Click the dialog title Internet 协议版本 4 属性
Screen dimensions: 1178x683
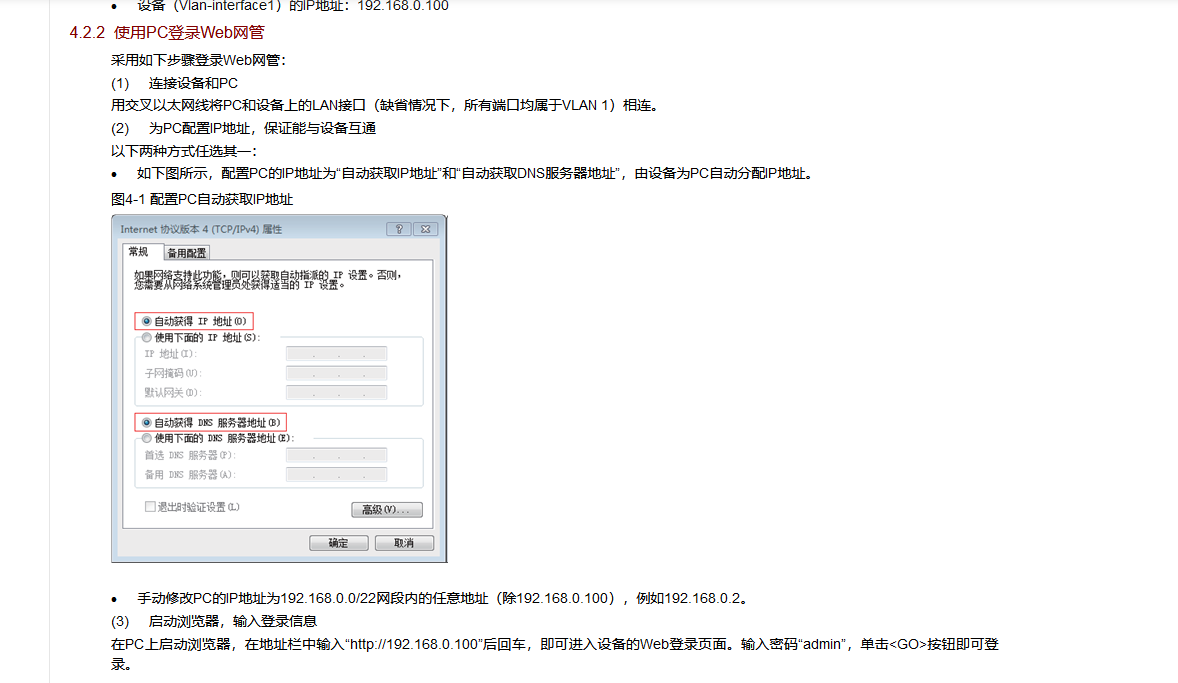point(201,229)
